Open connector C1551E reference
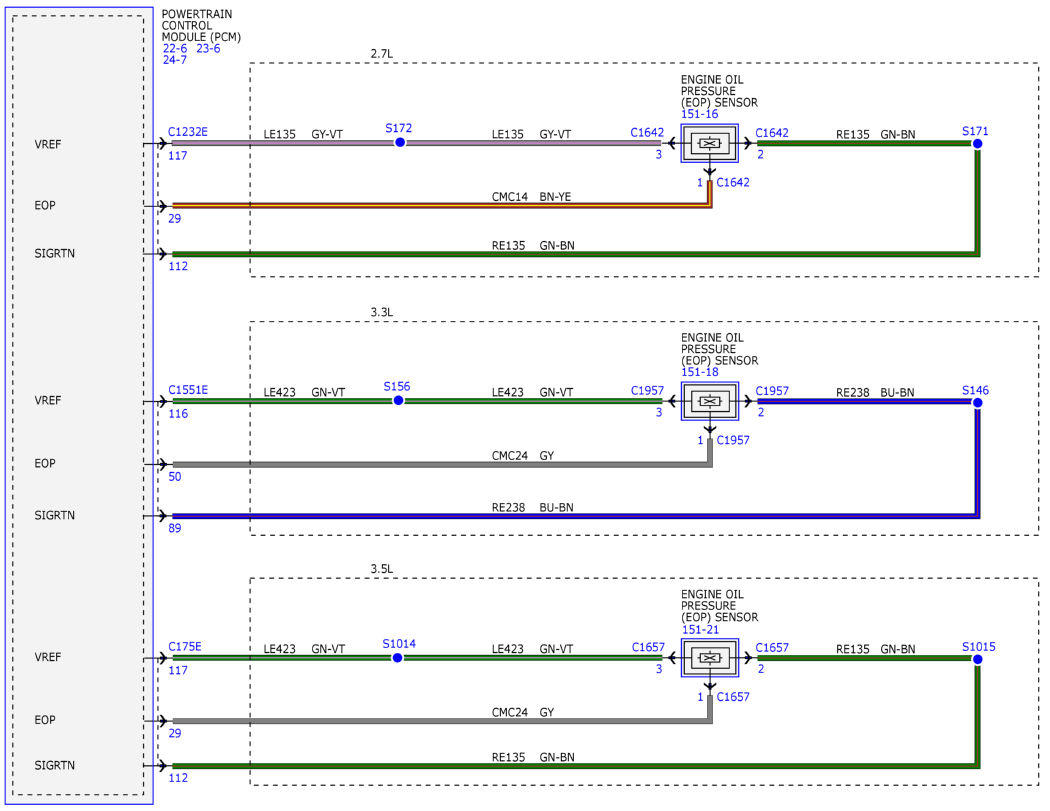The width and height of the screenshot is (1050, 811). tap(188, 390)
